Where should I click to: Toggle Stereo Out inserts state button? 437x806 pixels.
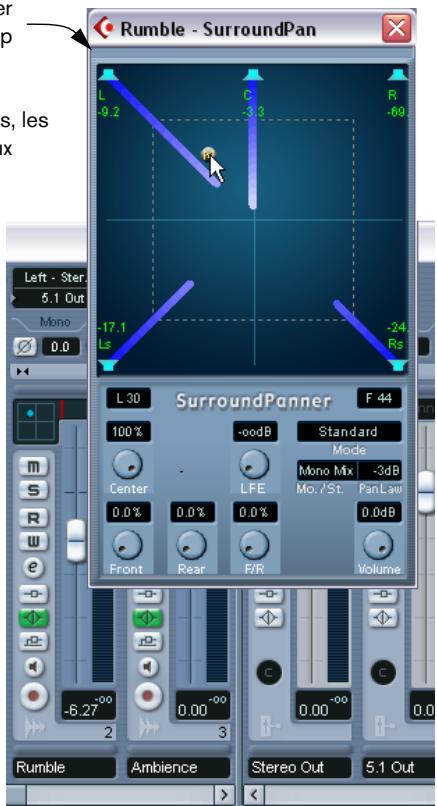(269, 594)
